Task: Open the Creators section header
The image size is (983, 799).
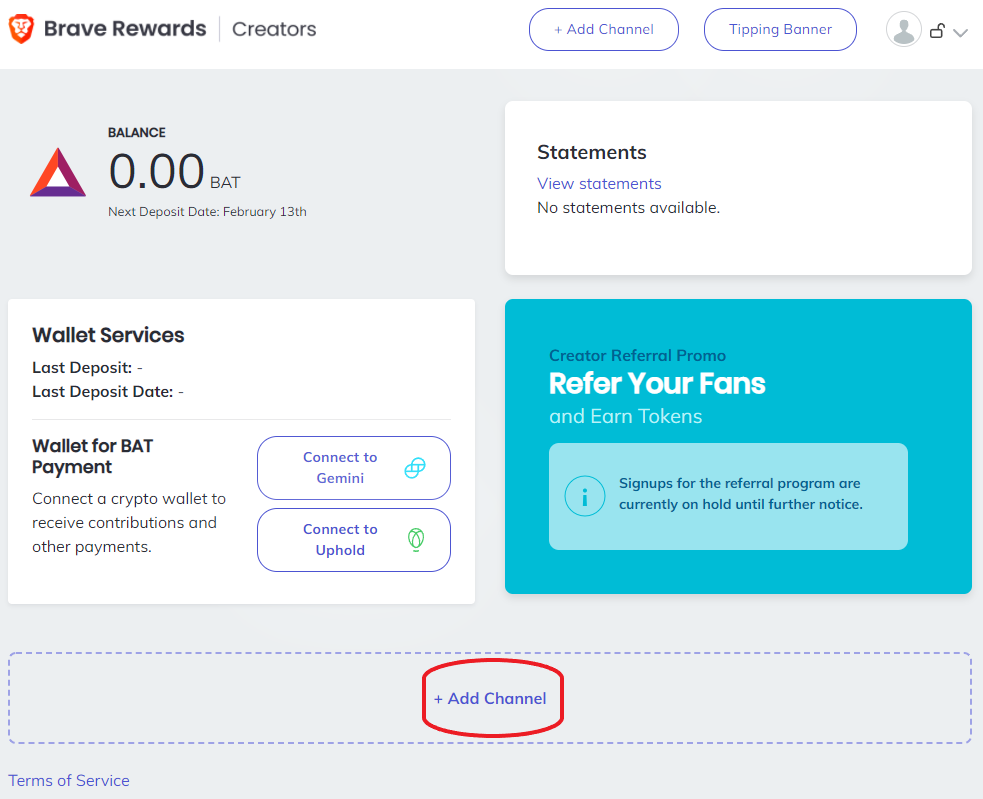Action: click(x=273, y=29)
